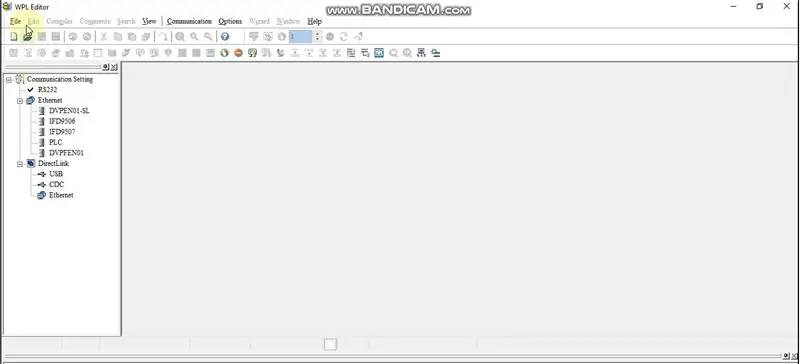Click the station number input field
800x364 pixels.
point(301,37)
